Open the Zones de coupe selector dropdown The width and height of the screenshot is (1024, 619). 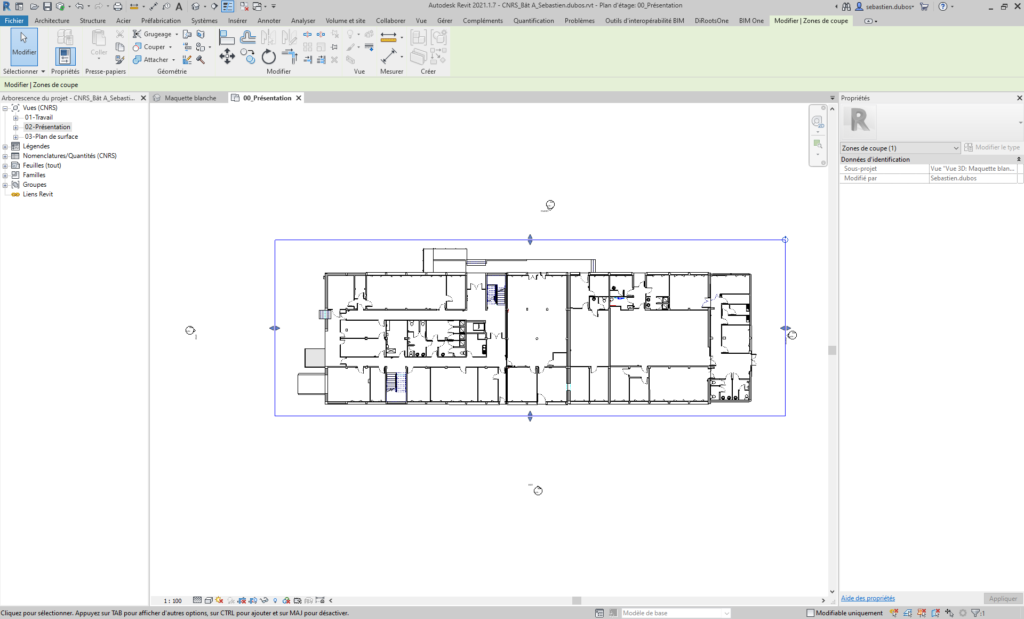(x=956, y=147)
